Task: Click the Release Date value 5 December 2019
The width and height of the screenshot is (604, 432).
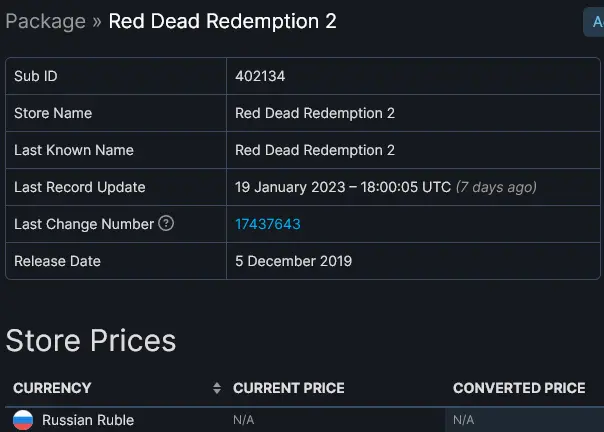Action: (294, 261)
